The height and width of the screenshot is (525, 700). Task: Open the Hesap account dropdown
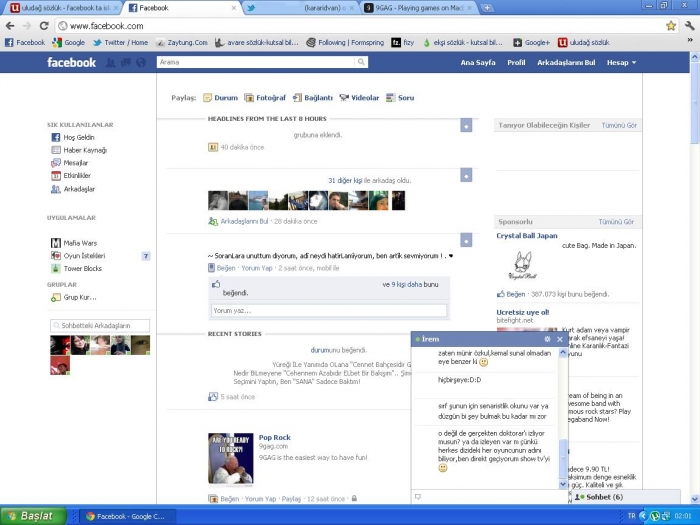pyautogui.click(x=621, y=62)
